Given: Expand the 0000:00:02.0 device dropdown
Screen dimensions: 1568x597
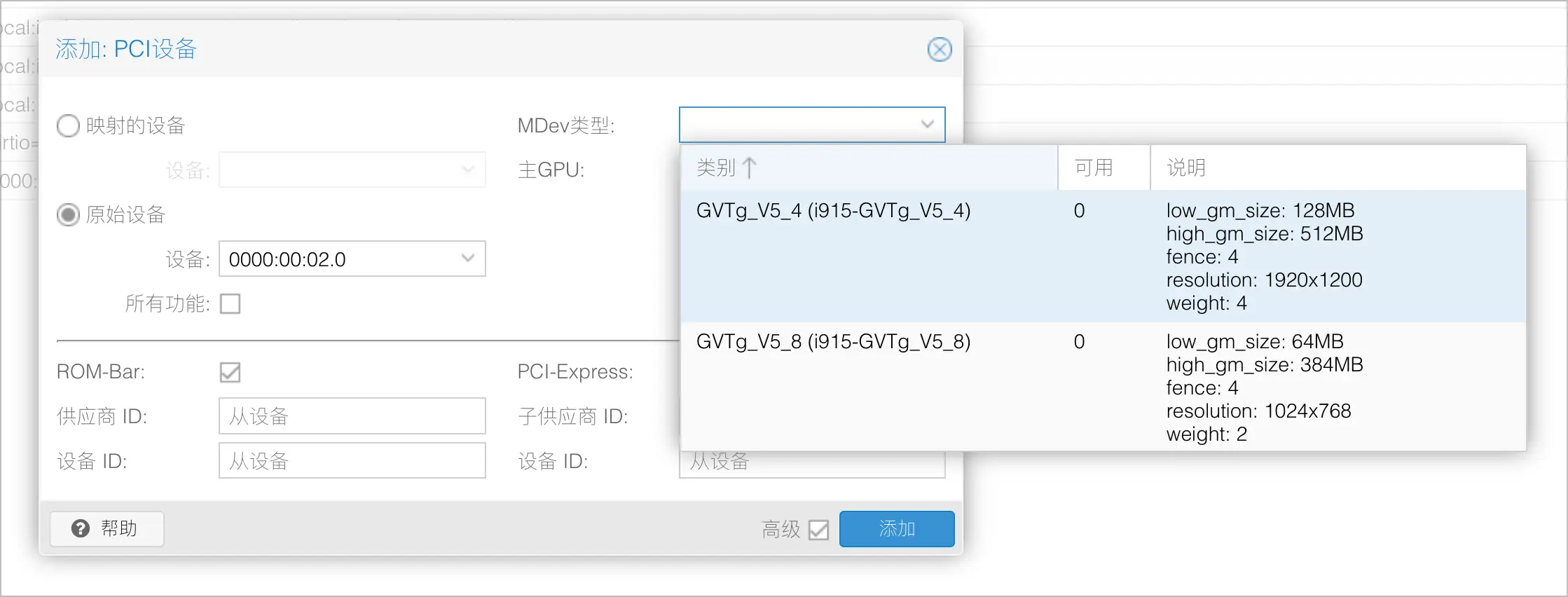Looking at the screenshot, I should (x=468, y=259).
